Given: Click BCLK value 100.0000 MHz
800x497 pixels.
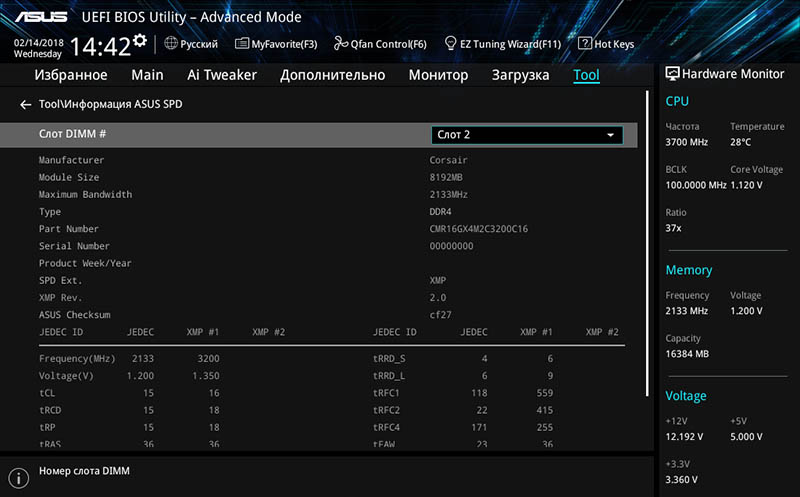Looking at the screenshot, I should click(695, 185).
